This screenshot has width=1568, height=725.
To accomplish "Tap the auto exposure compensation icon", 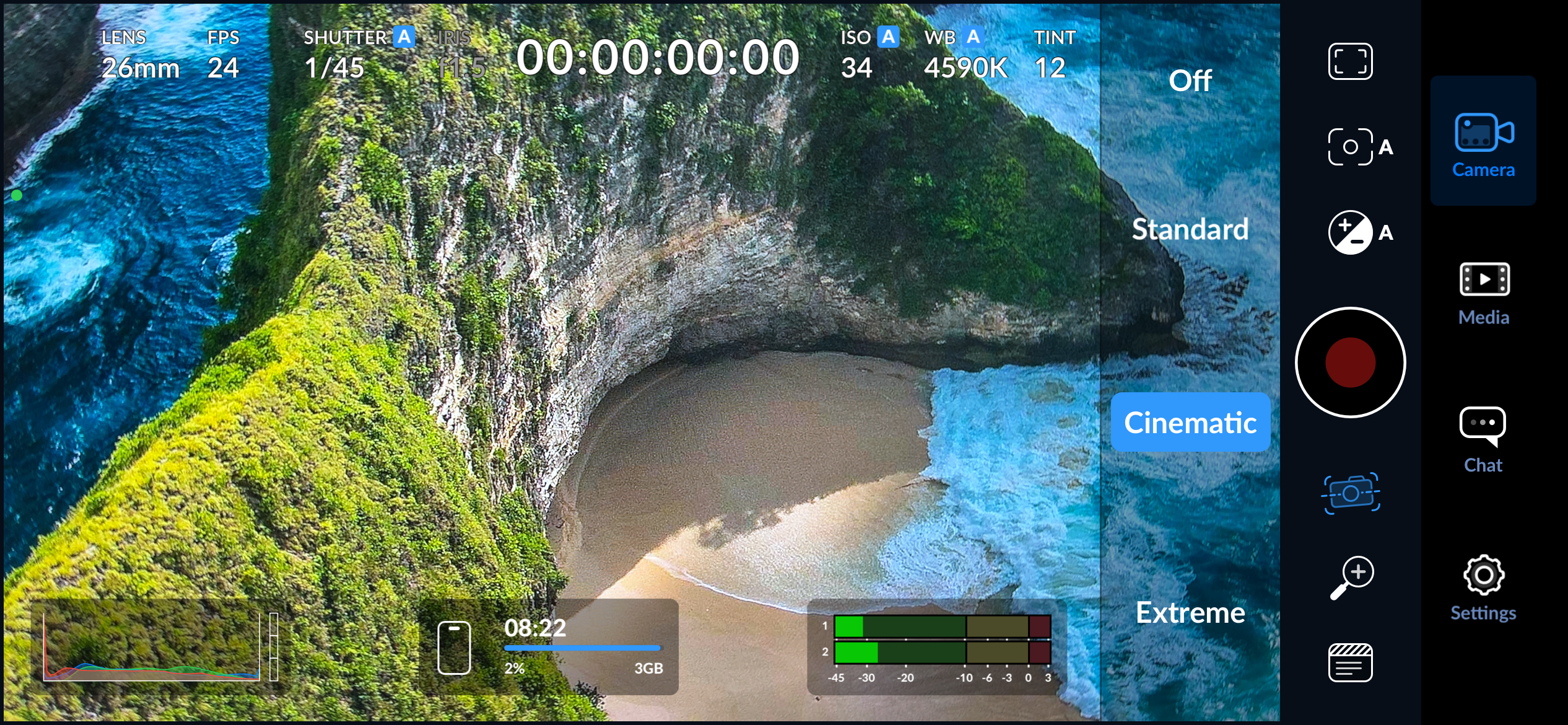I will 1351,232.
